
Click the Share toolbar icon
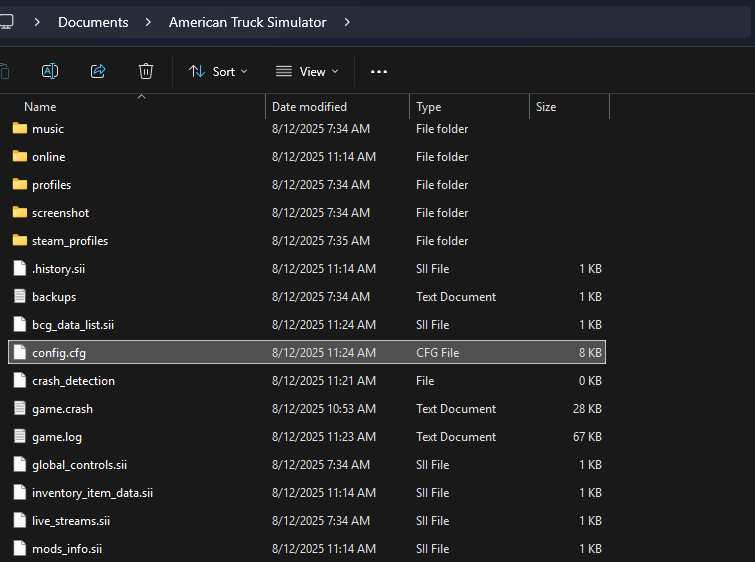98,72
